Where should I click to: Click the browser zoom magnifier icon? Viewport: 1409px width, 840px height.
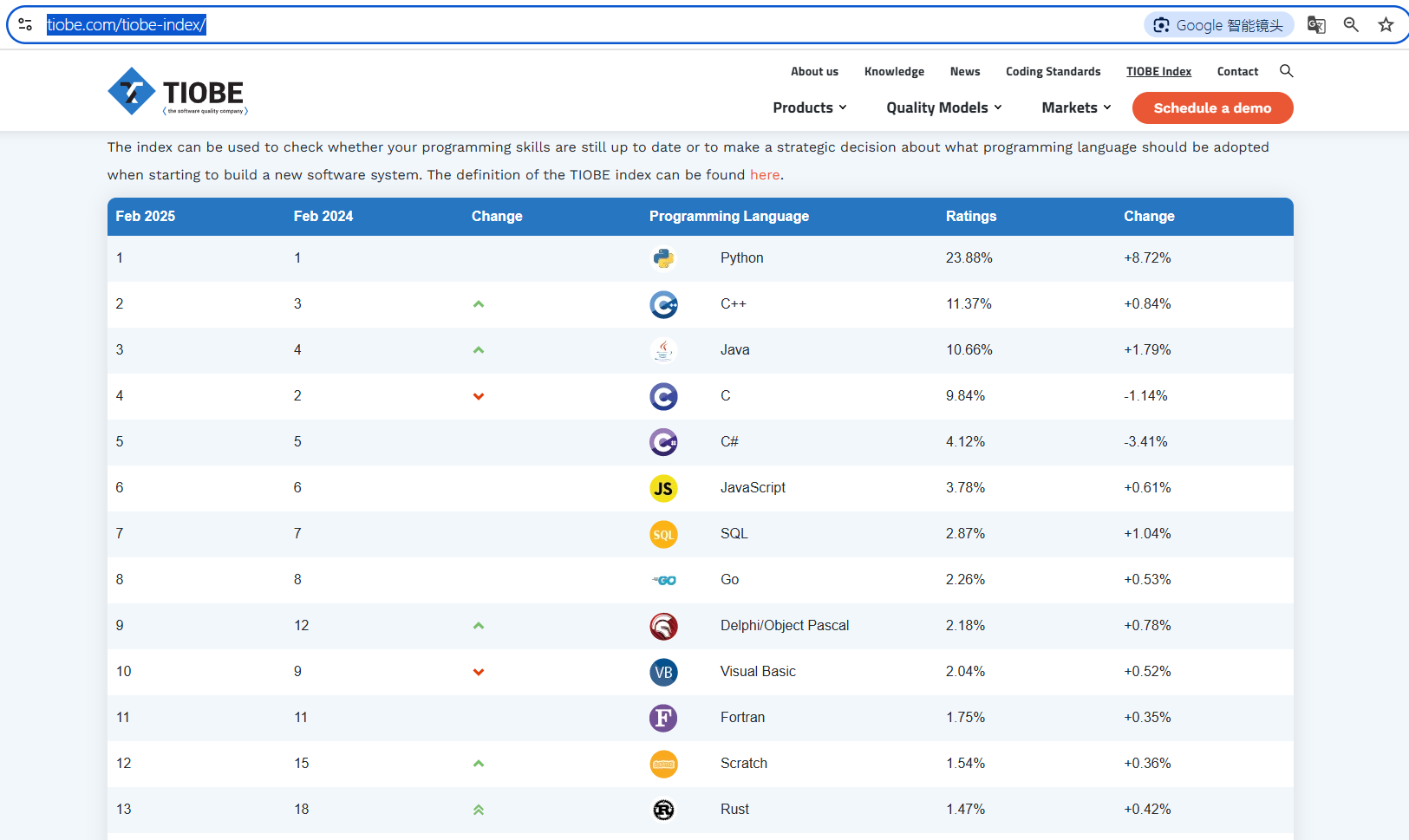[x=1351, y=25]
